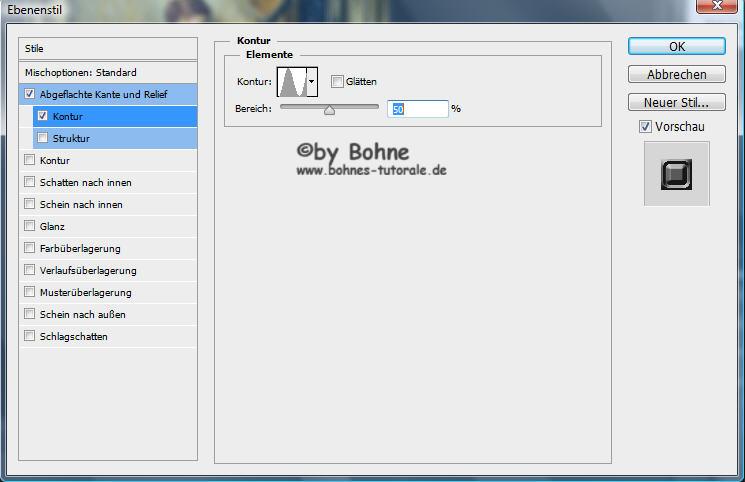The height and width of the screenshot is (482, 745).
Task: Confirm with the OK button
Action: (x=677, y=47)
